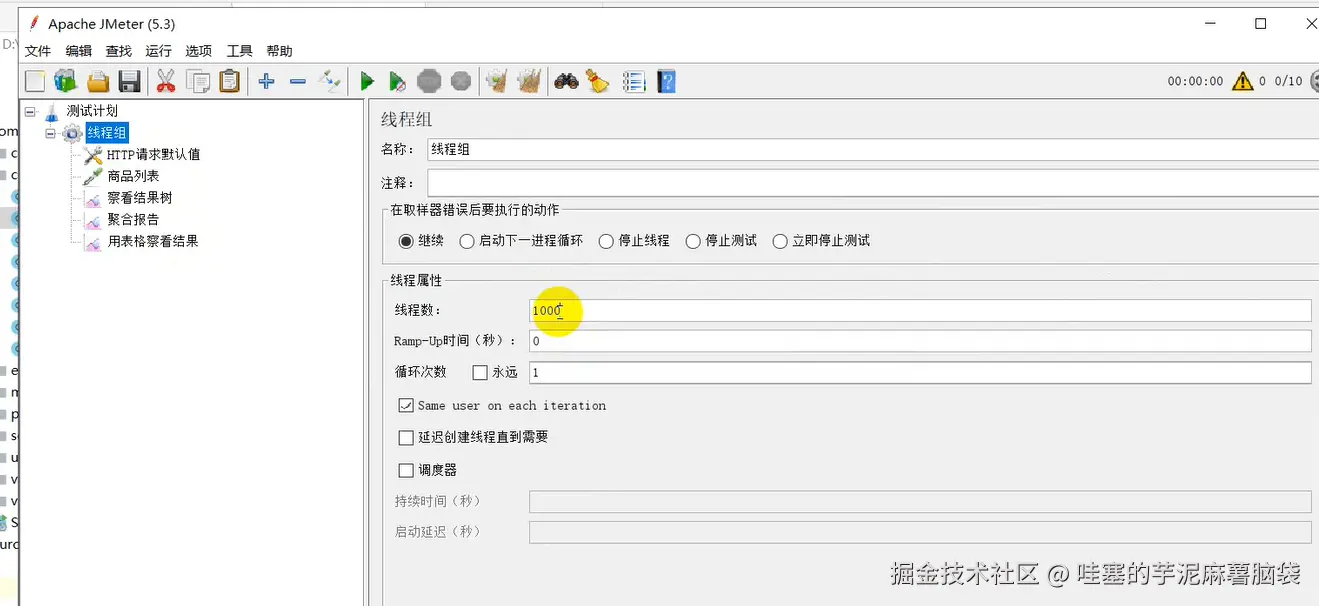Select HTTP请求默认值 in the tree
This screenshot has width=1319, height=606.
click(x=154, y=155)
